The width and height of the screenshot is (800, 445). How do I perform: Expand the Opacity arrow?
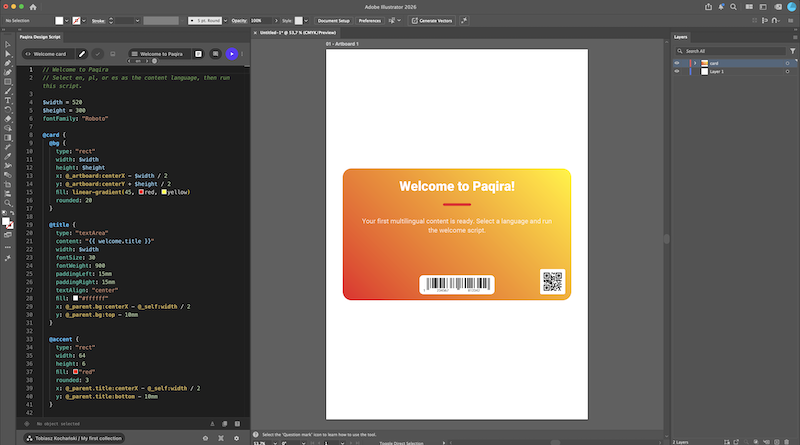[x=276, y=21]
